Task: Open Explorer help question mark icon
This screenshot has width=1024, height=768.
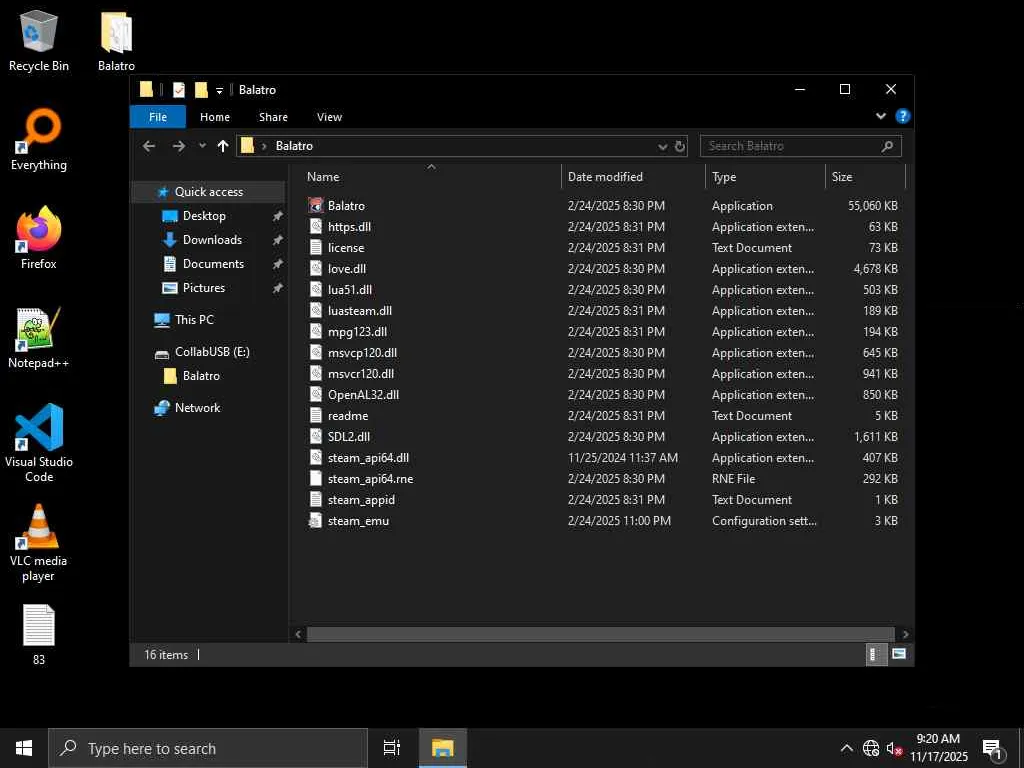Action: [903, 116]
